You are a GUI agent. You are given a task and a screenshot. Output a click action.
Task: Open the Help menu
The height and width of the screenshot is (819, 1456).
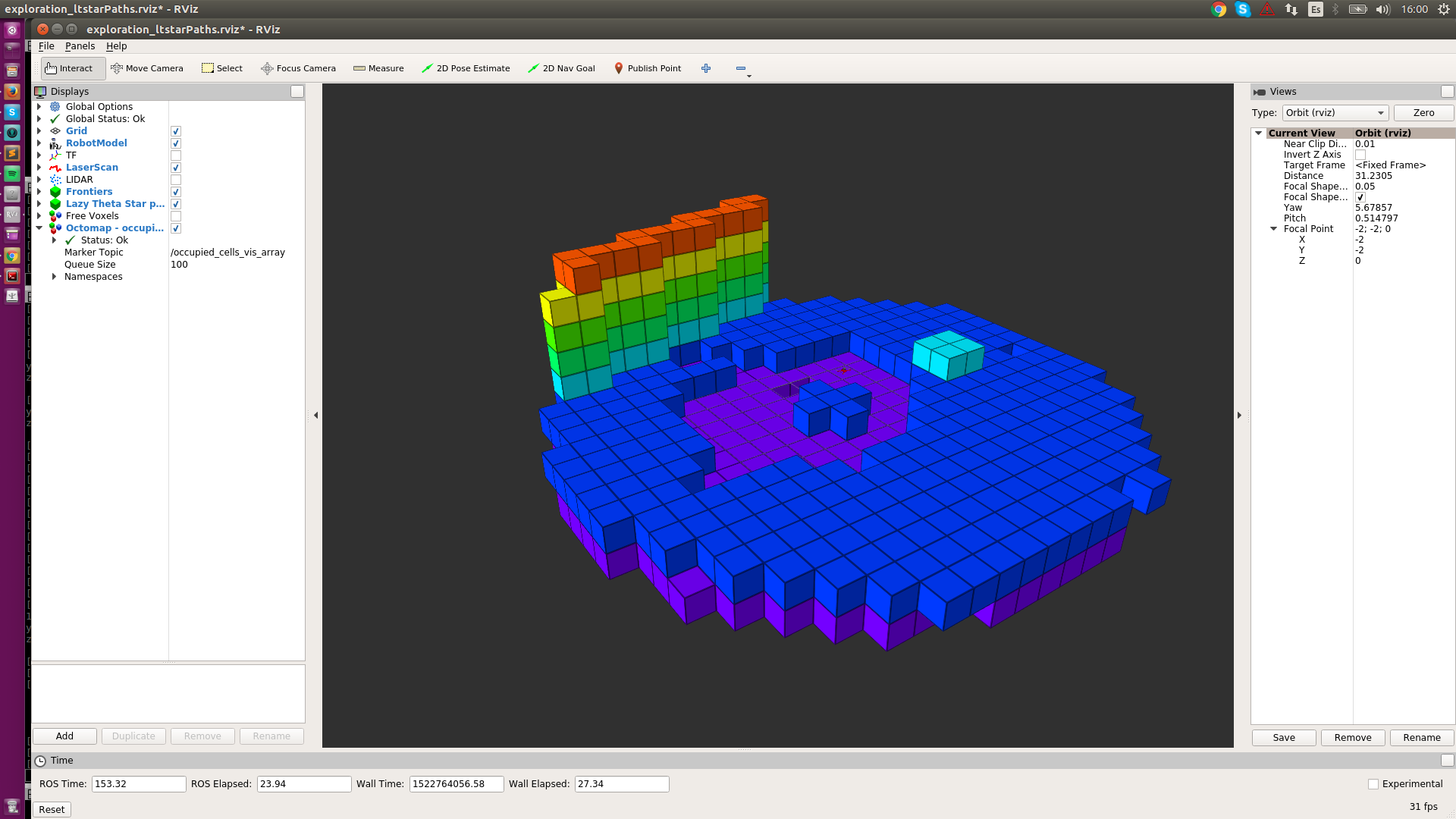point(116,46)
